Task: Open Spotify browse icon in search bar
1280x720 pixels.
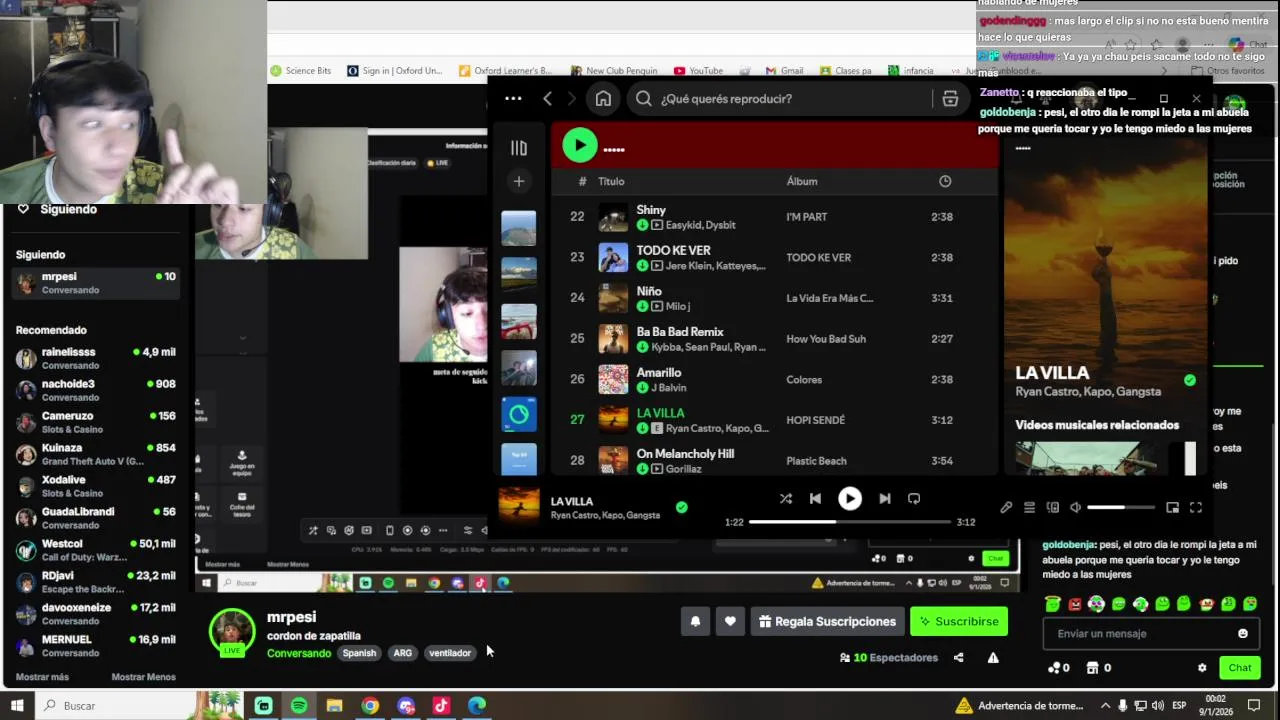Action: coord(950,98)
